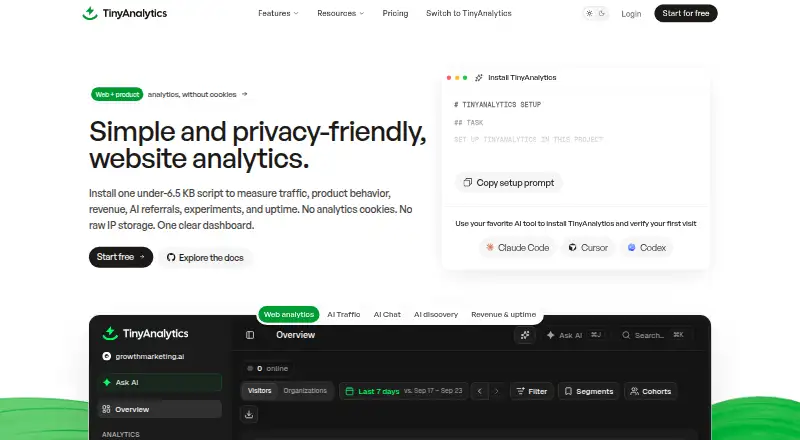Click the download export icon
The image size is (800, 440).
coord(249,414)
